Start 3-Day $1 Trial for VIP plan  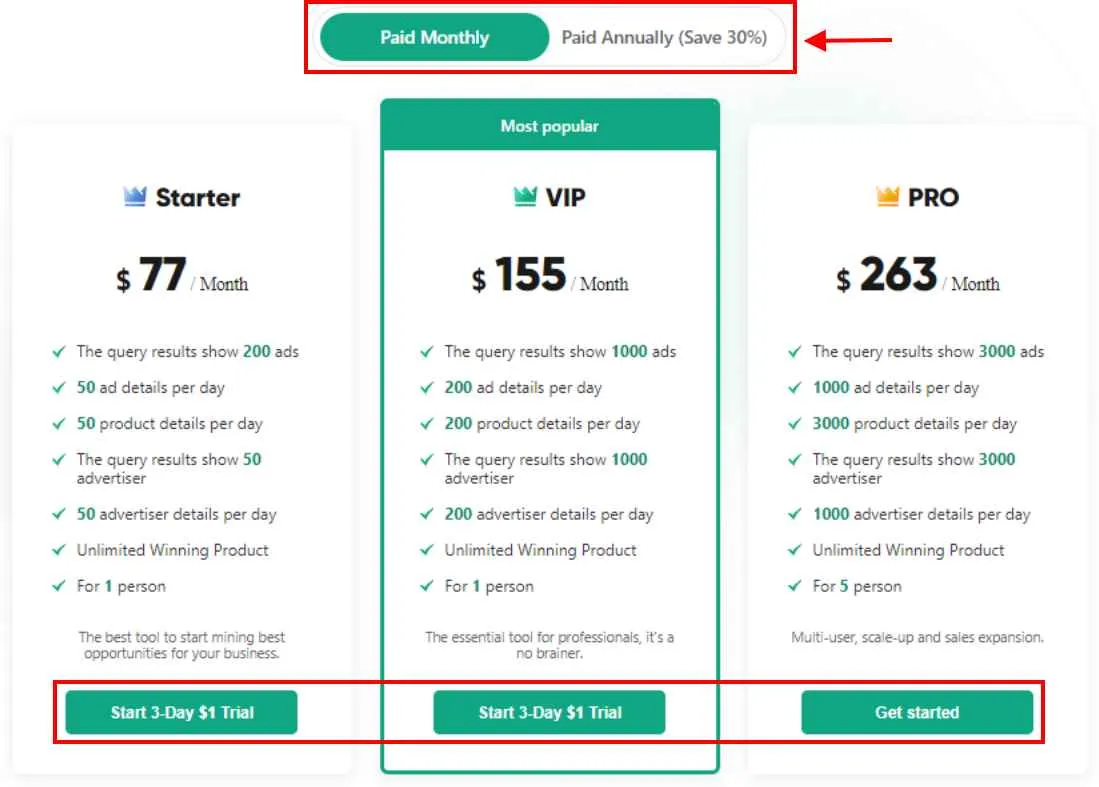tap(550, 713)
